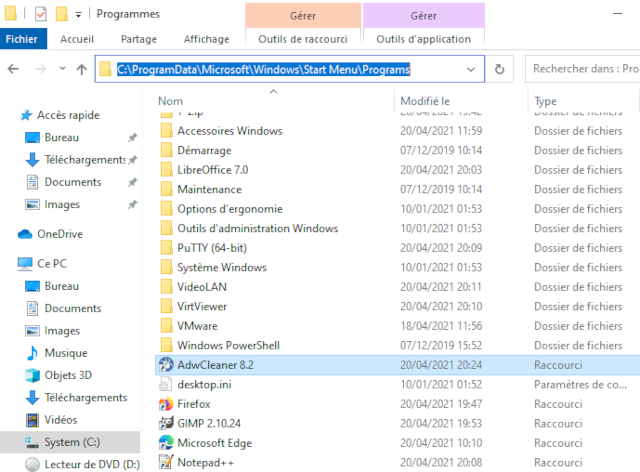Select the GIMP 2.10.24 file name
Screen dimensions: 640x472
point(209,423)
